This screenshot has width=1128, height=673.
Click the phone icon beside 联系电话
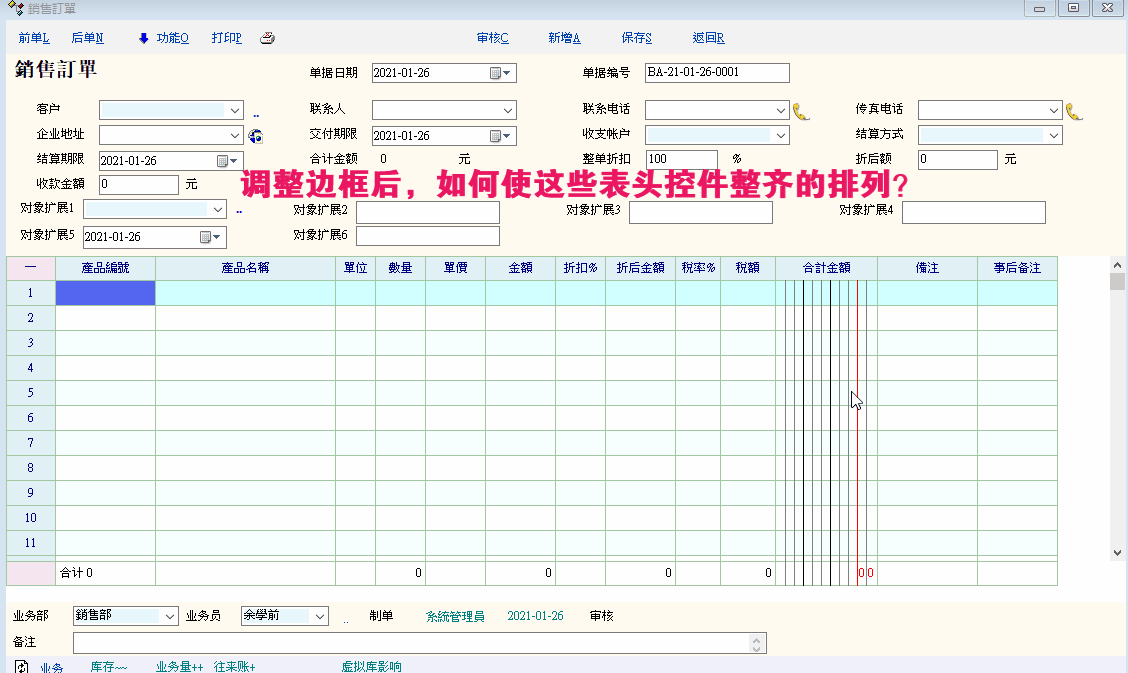coord(800,111)
